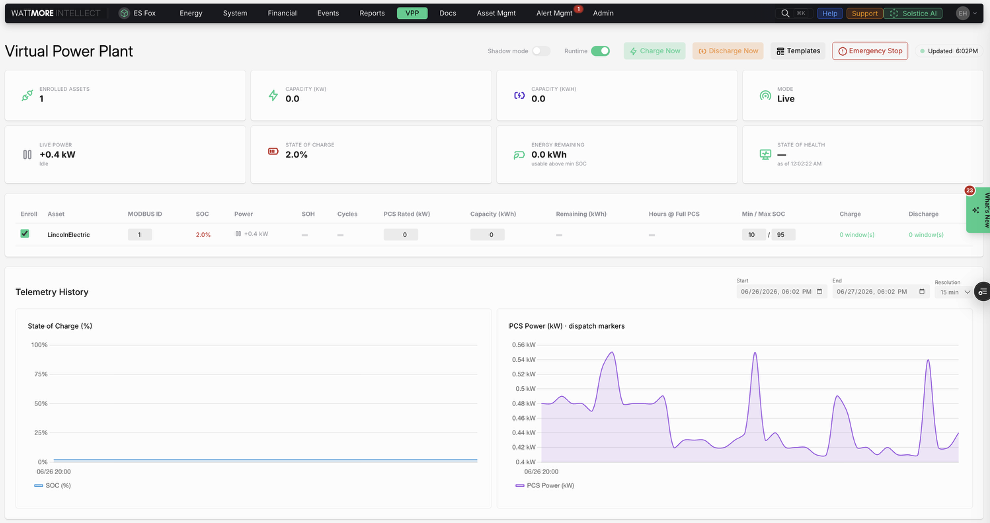
Task: Click the Emergency Stop button
Action: [x=869, y=51]
